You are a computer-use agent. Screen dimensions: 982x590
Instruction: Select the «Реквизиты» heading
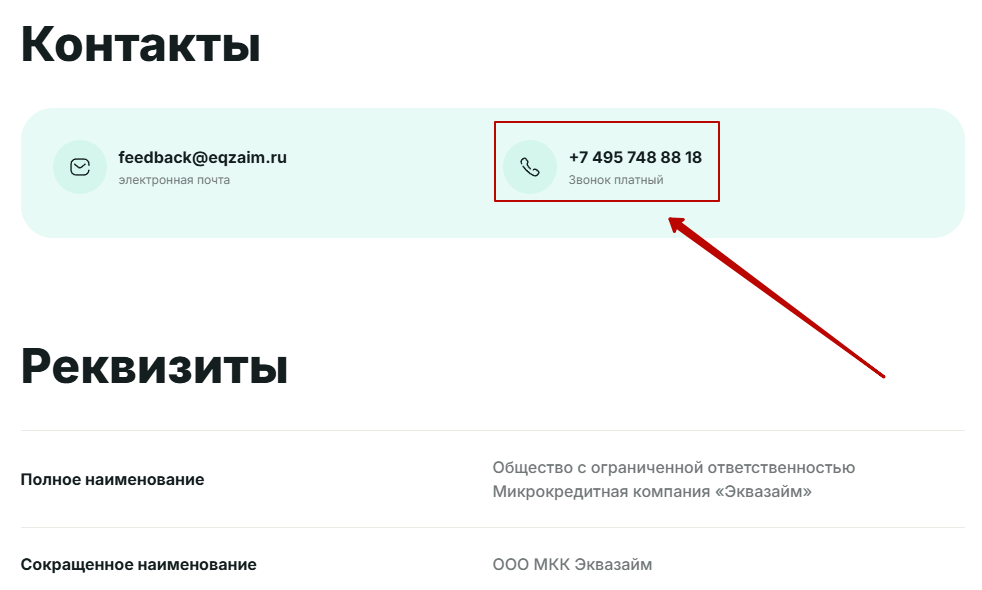(154, 366)
